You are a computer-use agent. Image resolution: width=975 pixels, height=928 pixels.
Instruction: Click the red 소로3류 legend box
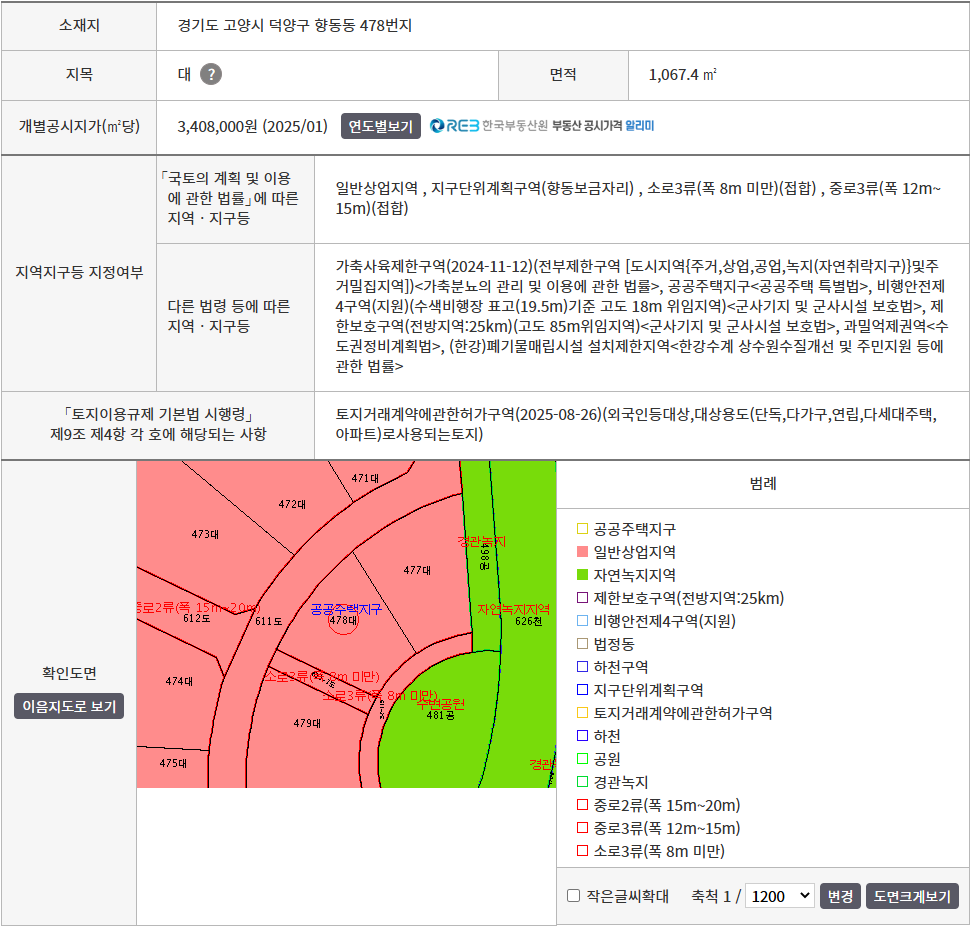click(583, 851)
